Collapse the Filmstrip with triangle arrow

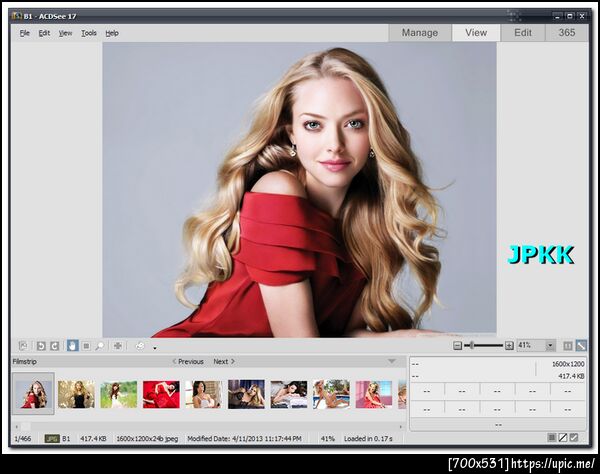pyautogui.click(x=391, y=361)
